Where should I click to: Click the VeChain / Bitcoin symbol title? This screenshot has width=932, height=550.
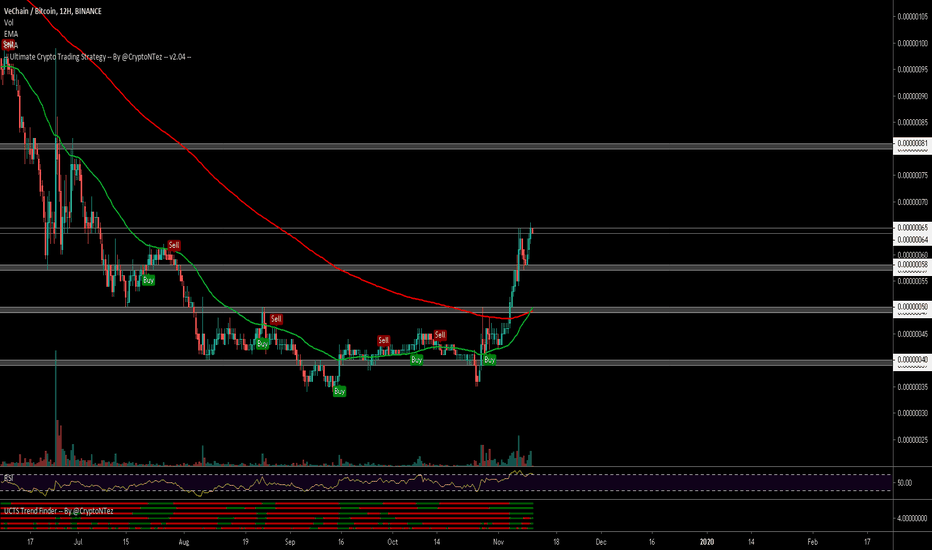click(x=52, y=11)
